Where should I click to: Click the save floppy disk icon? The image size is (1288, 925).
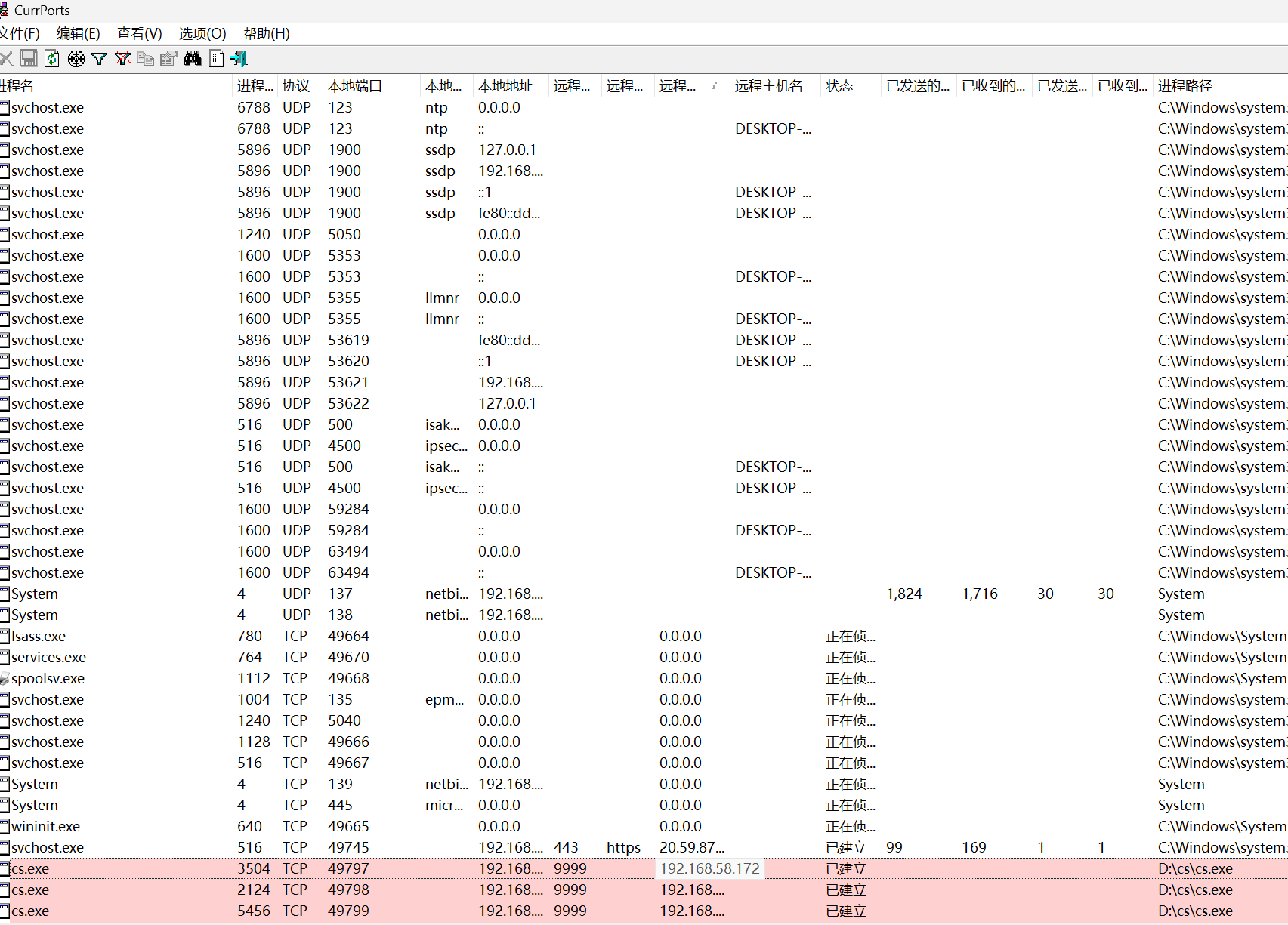29,58
